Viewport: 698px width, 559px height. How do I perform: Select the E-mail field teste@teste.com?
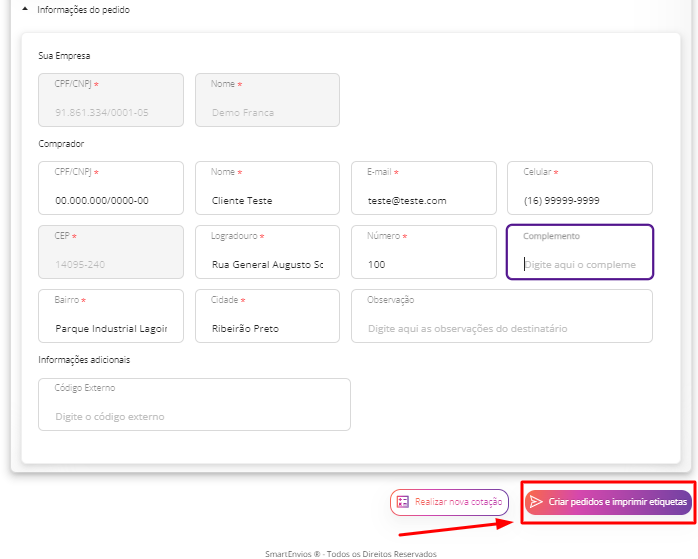[x=424, y=188]
